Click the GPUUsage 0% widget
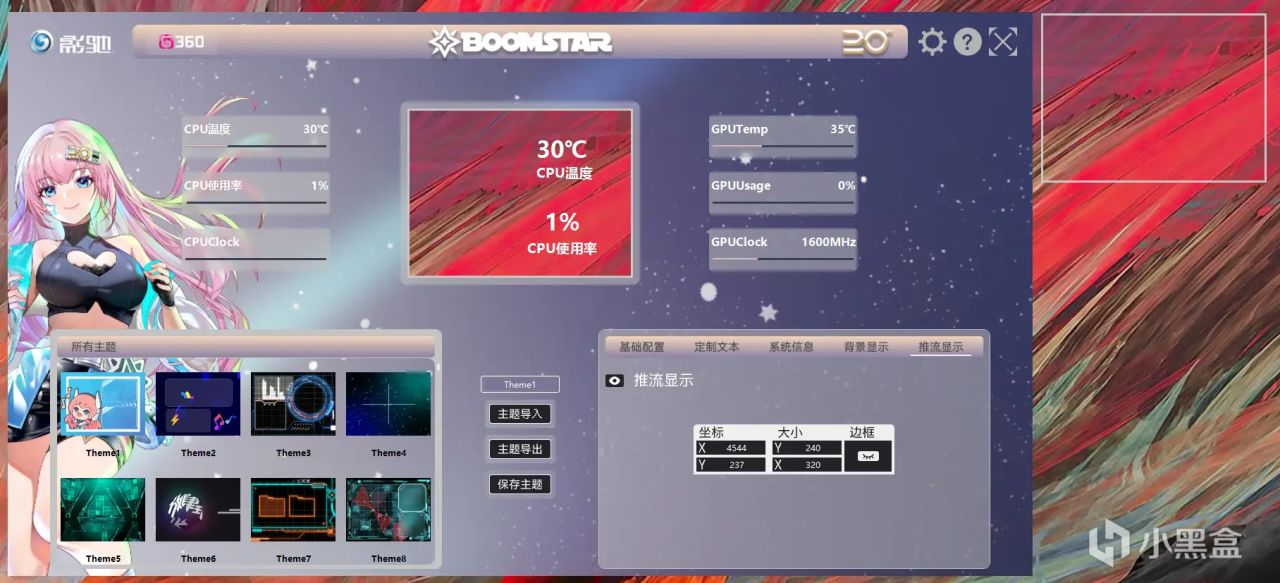Viewport: 1280px width, 583px height. coord(783,192)
